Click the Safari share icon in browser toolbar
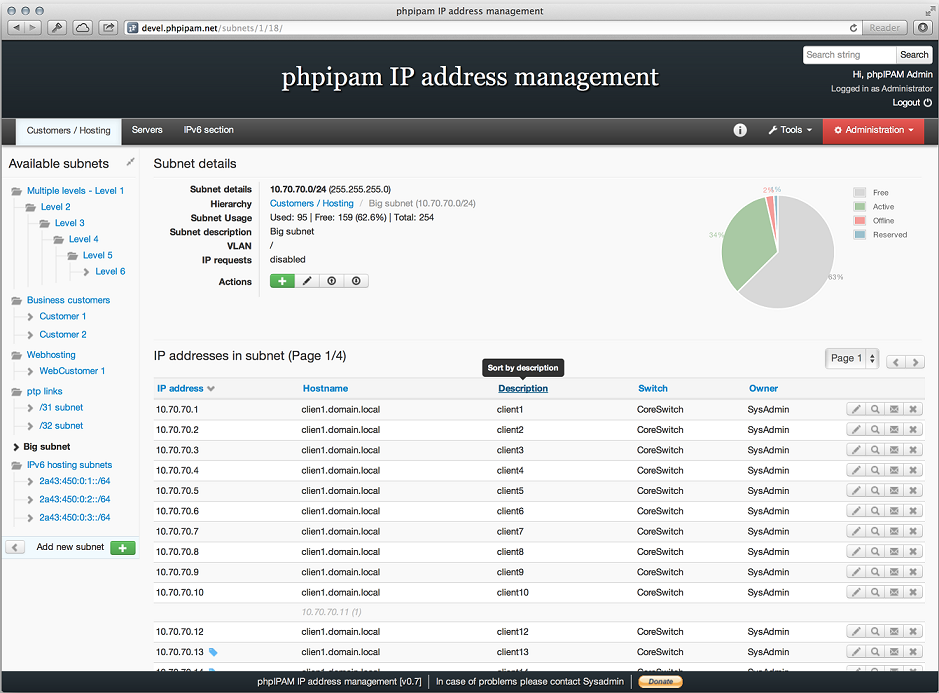The image size is (939, 693). tap(108, 28)
